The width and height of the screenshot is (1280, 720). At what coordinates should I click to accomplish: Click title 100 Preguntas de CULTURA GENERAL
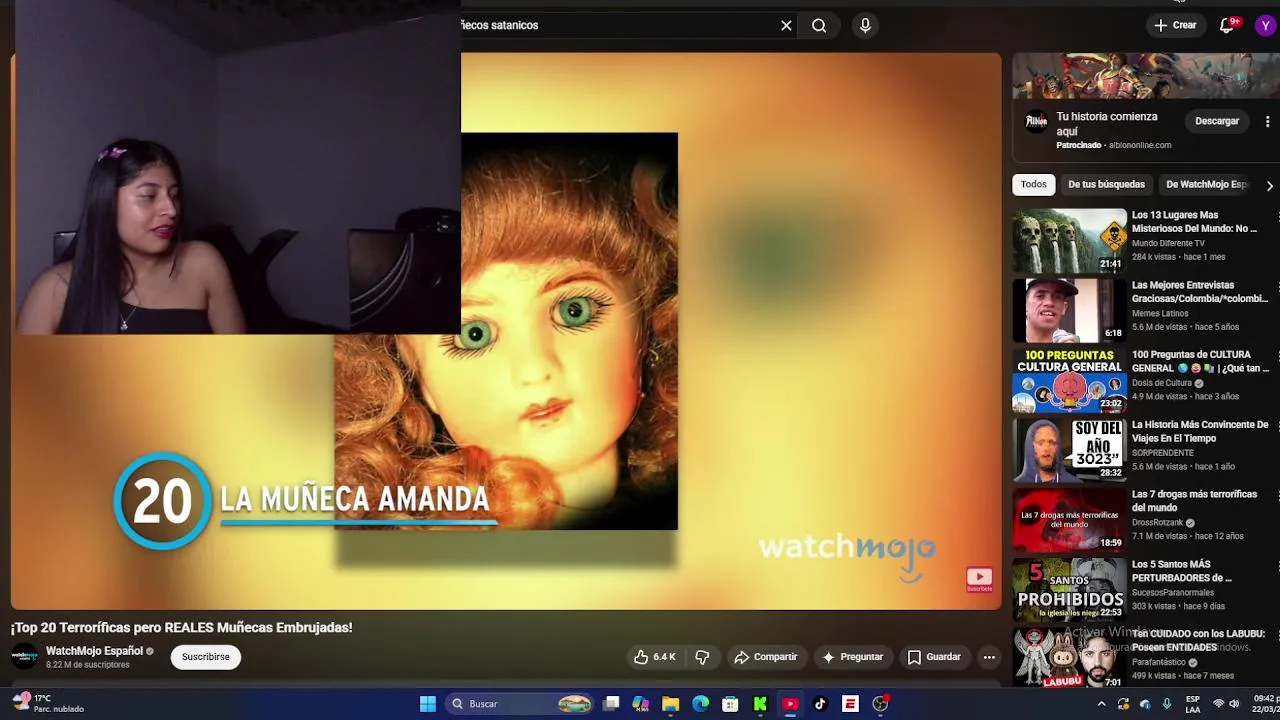coord(1199,361)
